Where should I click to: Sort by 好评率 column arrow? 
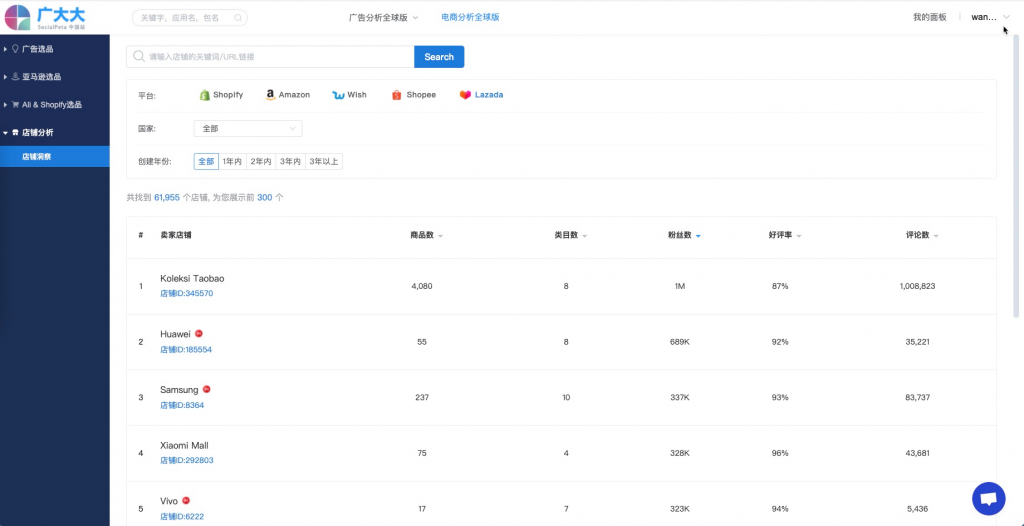[799, 236]
